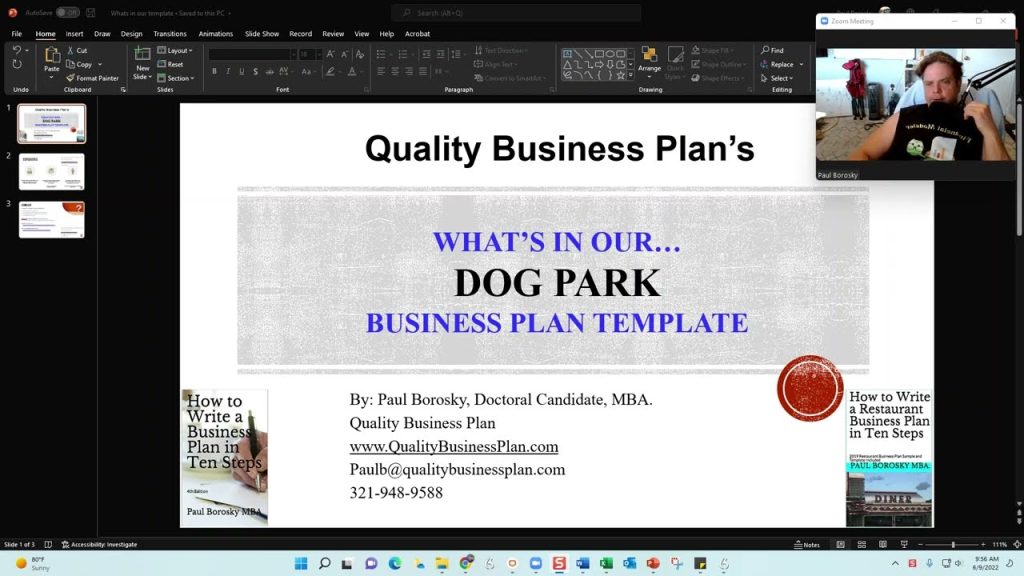1024x576 pixels.
Task: Toggle Italic formatting
Action: click(228, 71)
